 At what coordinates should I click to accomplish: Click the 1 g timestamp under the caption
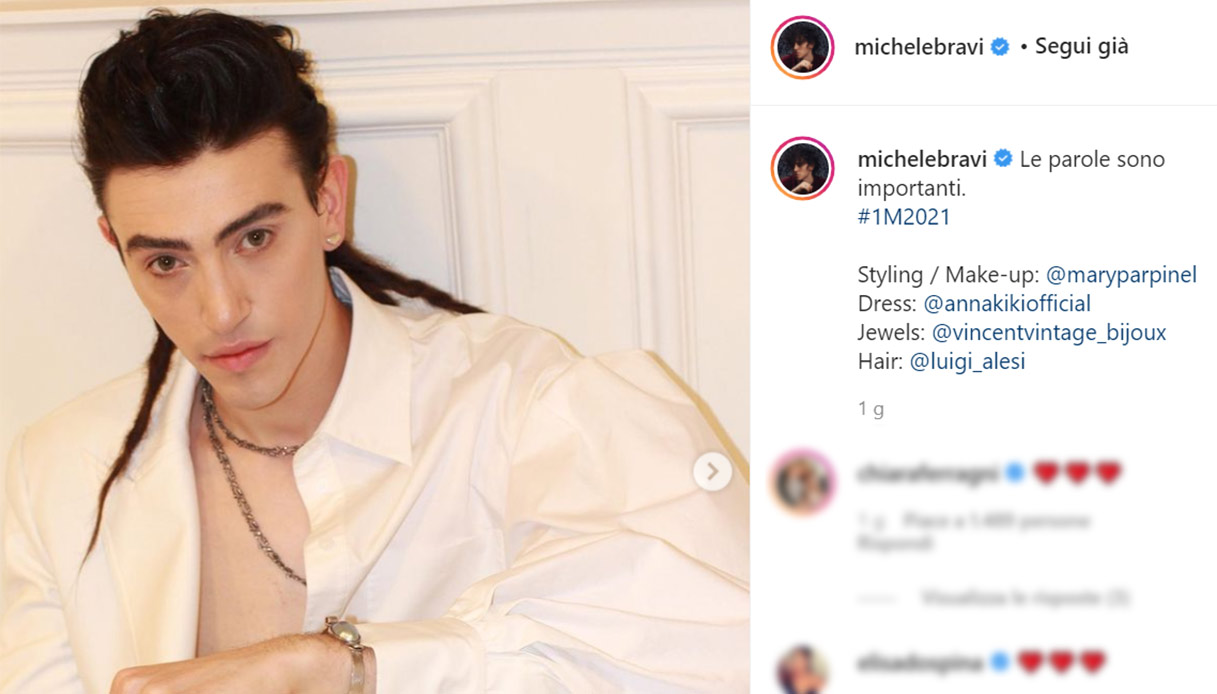point(871,409)
